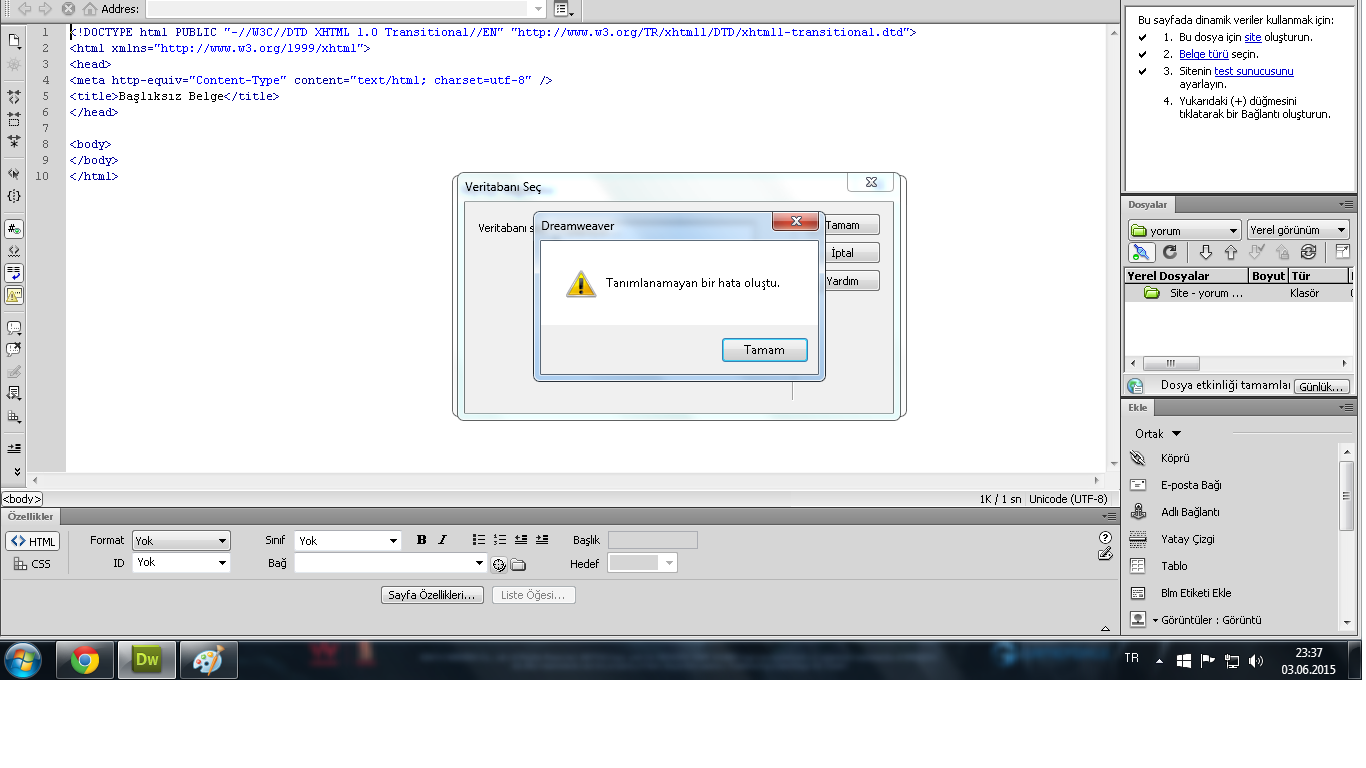Toggle syntax error alerts icon

[x=14, y=295]
